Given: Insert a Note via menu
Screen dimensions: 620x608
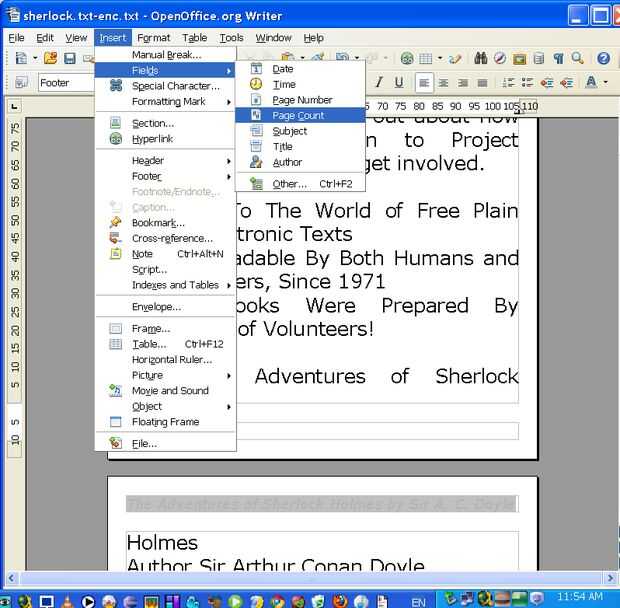Looking at the screenshot, I should point(165,254).
